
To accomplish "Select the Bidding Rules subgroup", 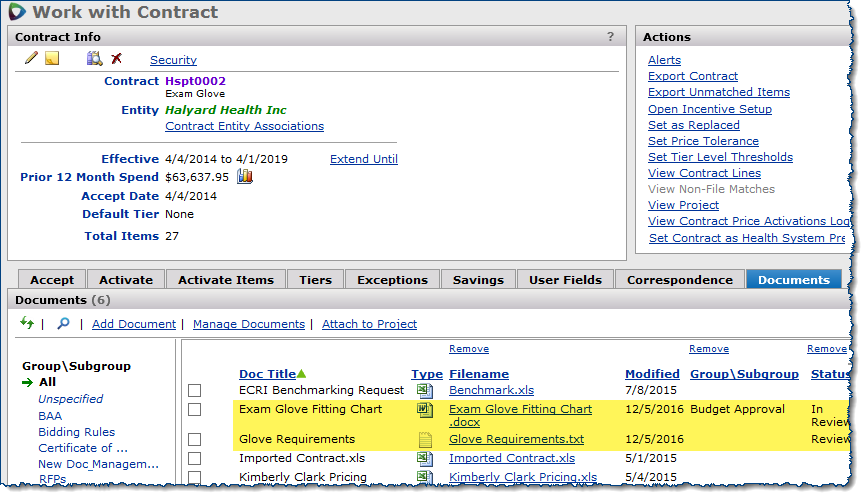I will tap(78, 432).
